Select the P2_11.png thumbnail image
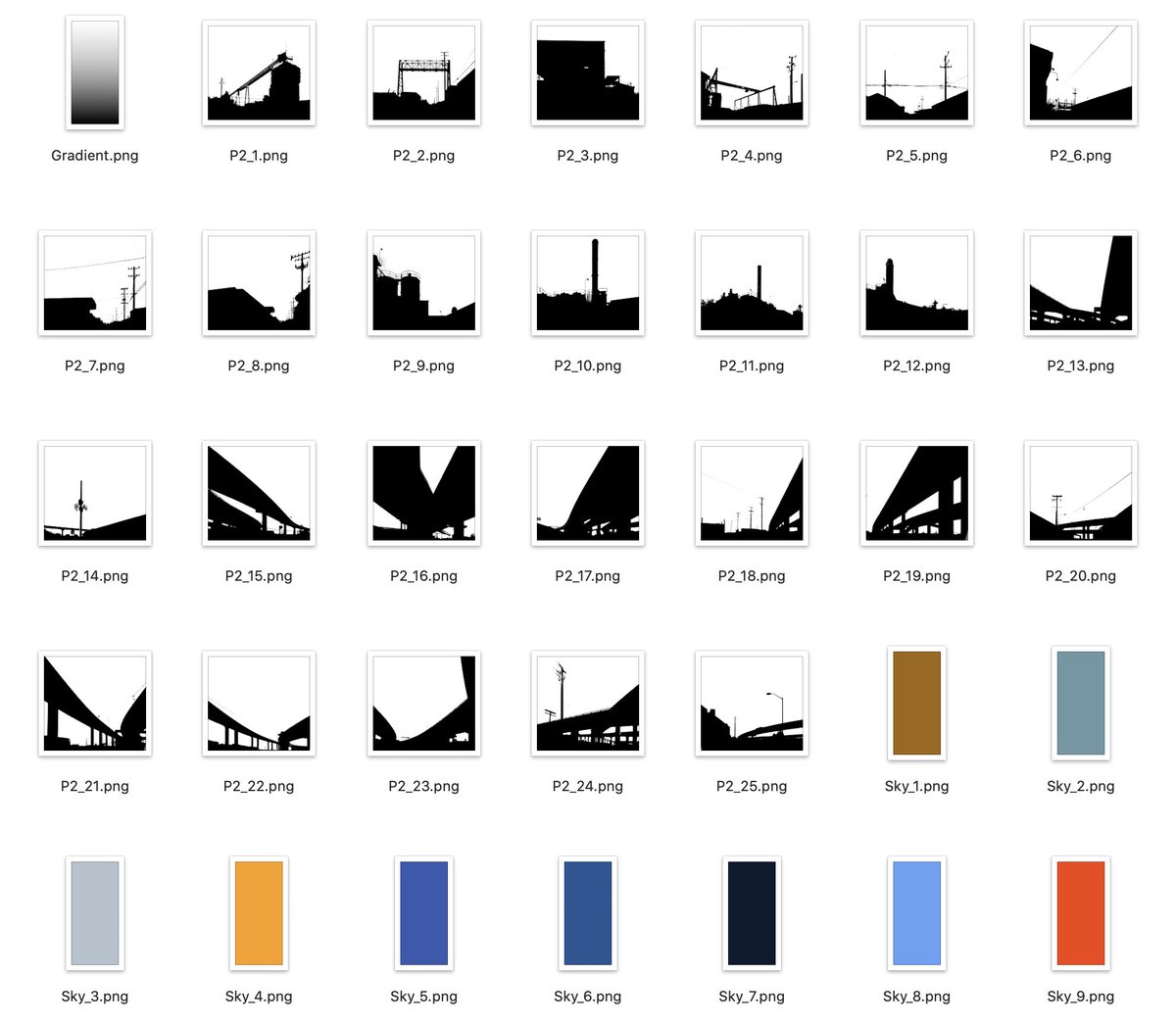Image resolution: width=1176 pixels, height=1025 pixels. click(x=752, y=283)
